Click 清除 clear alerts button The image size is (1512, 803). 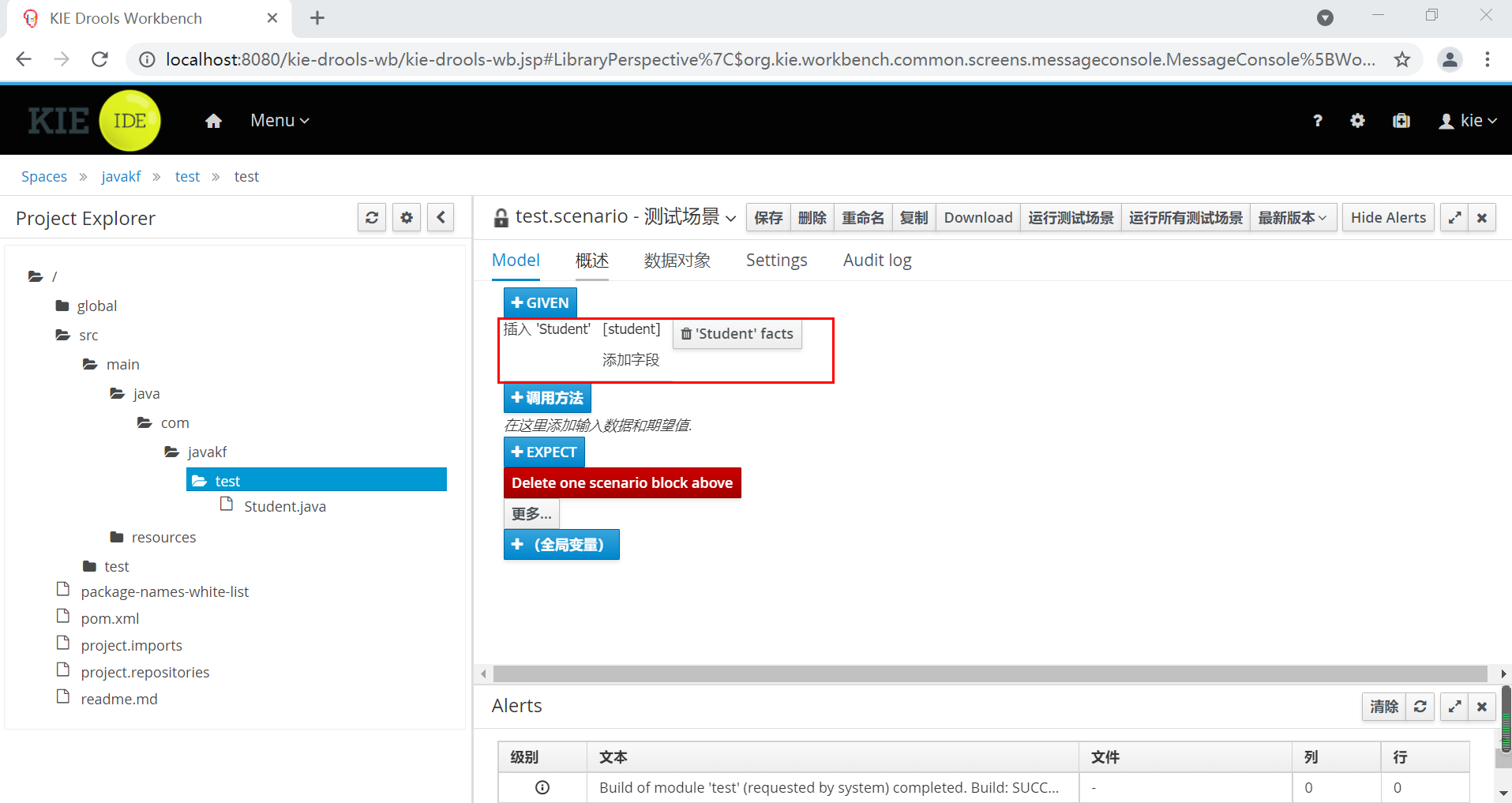coord(1384,707)
